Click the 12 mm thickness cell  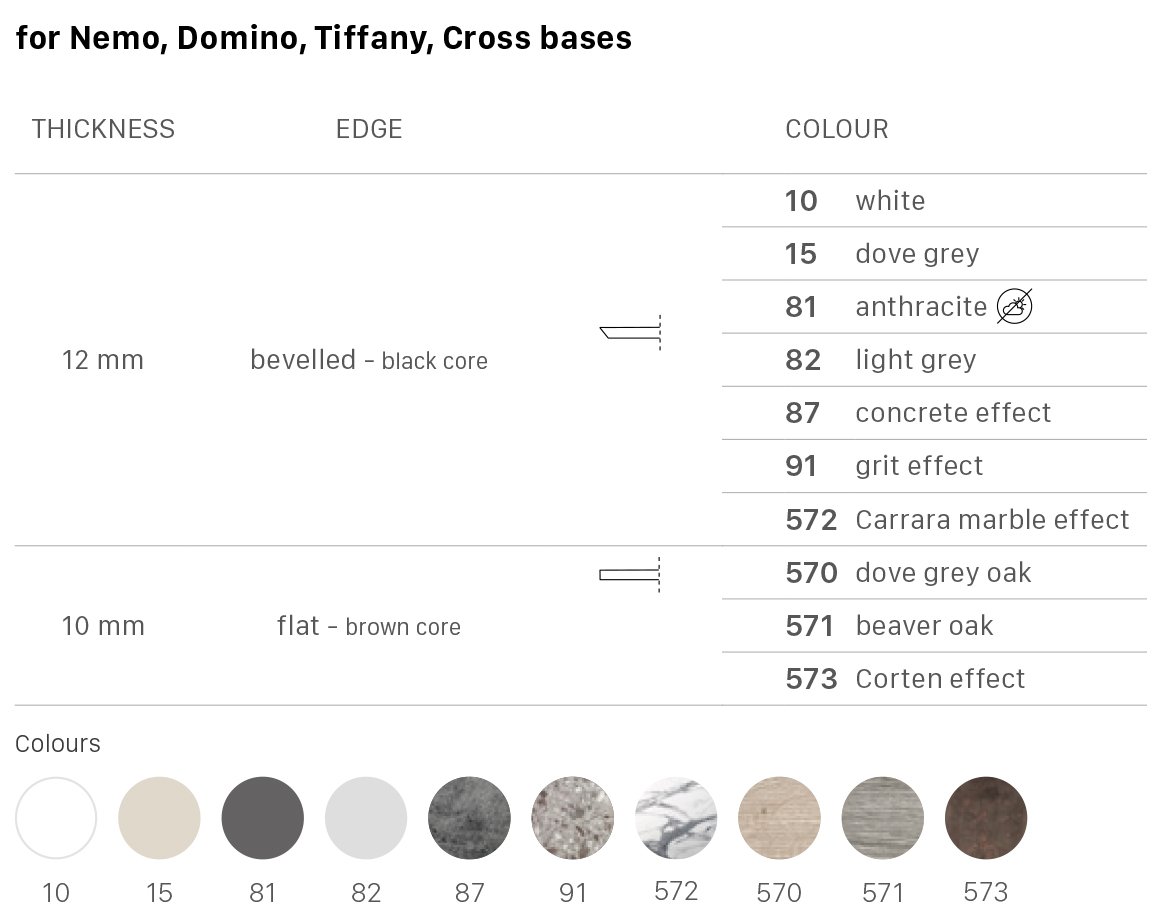(103, 360)
